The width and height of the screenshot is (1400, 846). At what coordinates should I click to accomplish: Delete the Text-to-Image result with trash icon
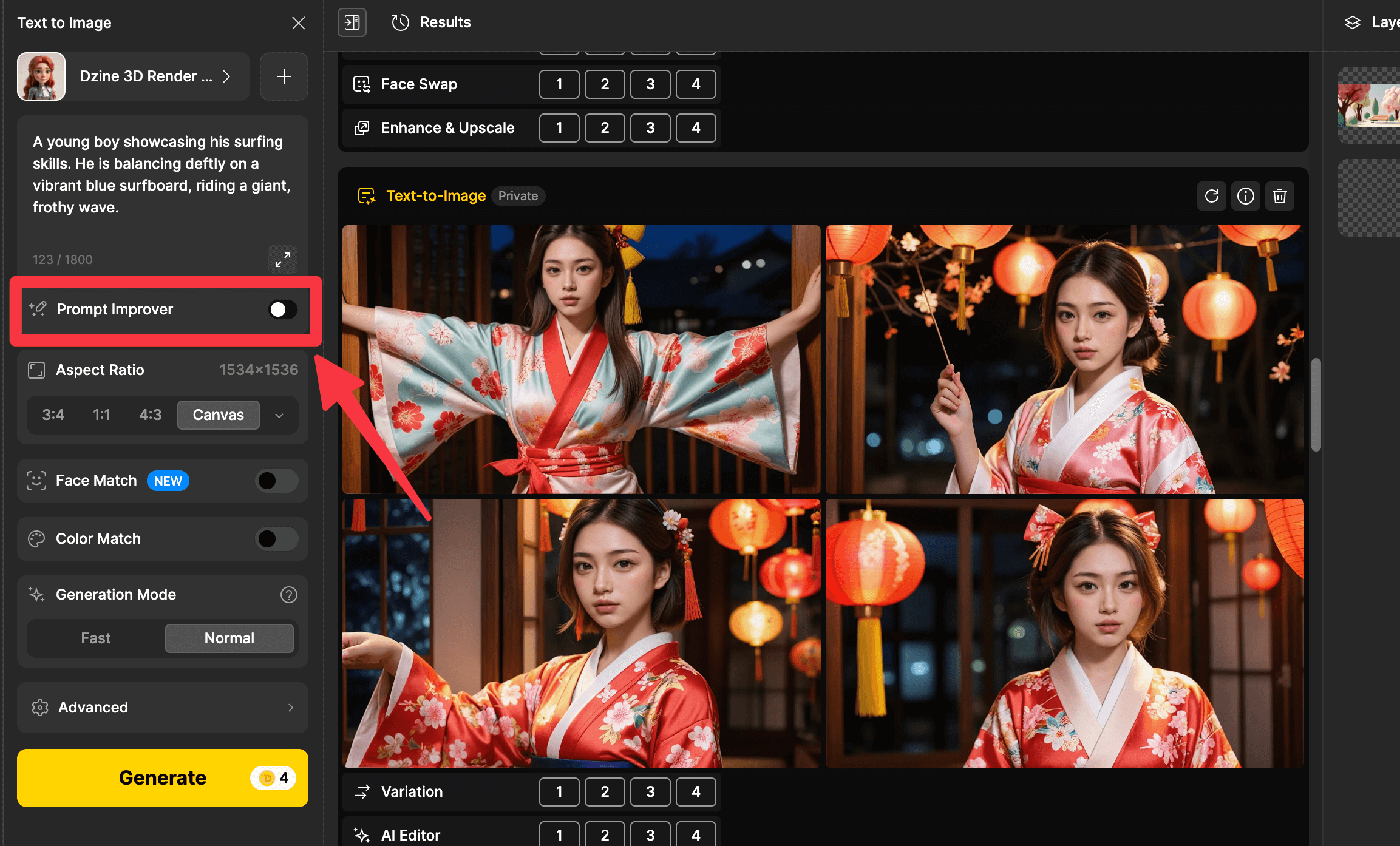(1279, 196)
